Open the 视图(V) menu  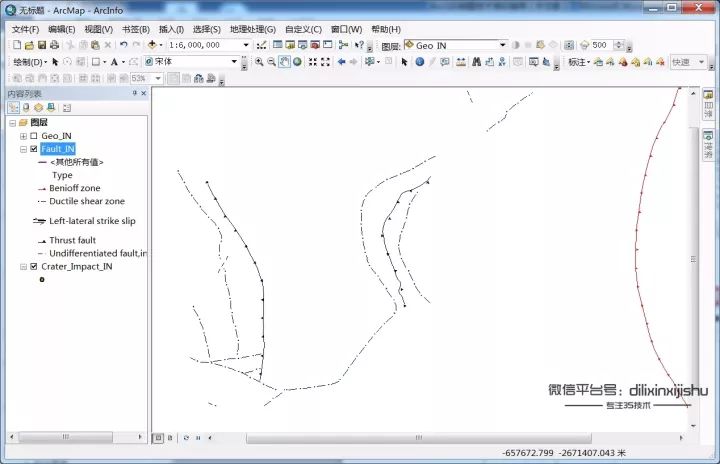(x=99, y=29)
